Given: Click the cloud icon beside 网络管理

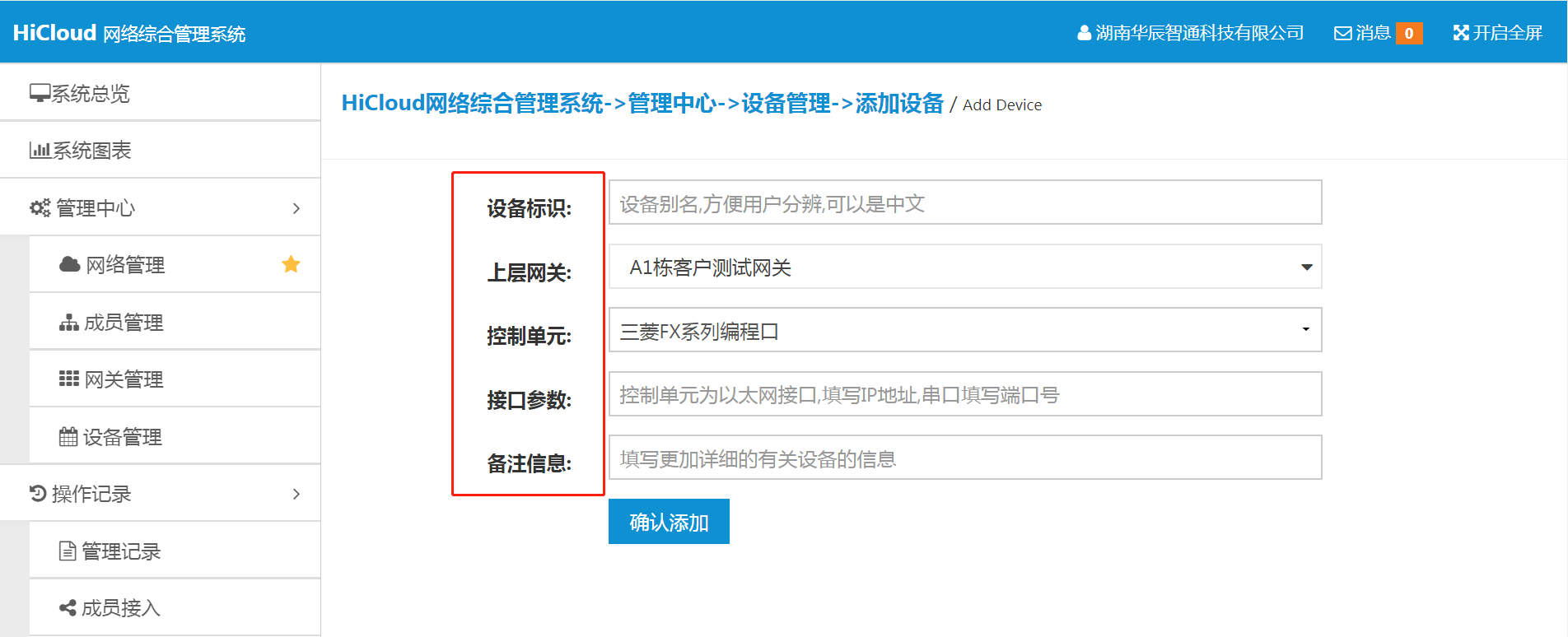Looking at the screenshot, I should click(x=69, y=264).
